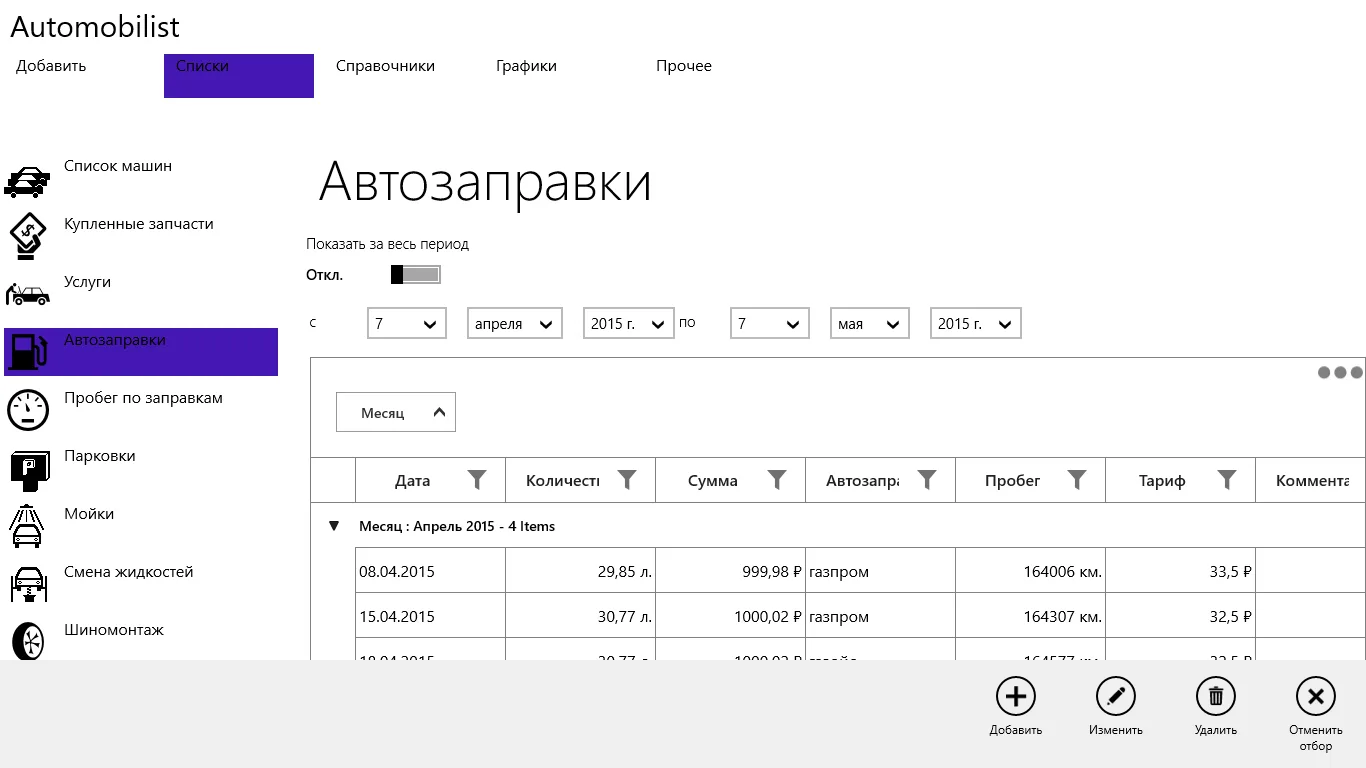
Task: Click the Месяц grouping chip
Action: tap(396, 412)
